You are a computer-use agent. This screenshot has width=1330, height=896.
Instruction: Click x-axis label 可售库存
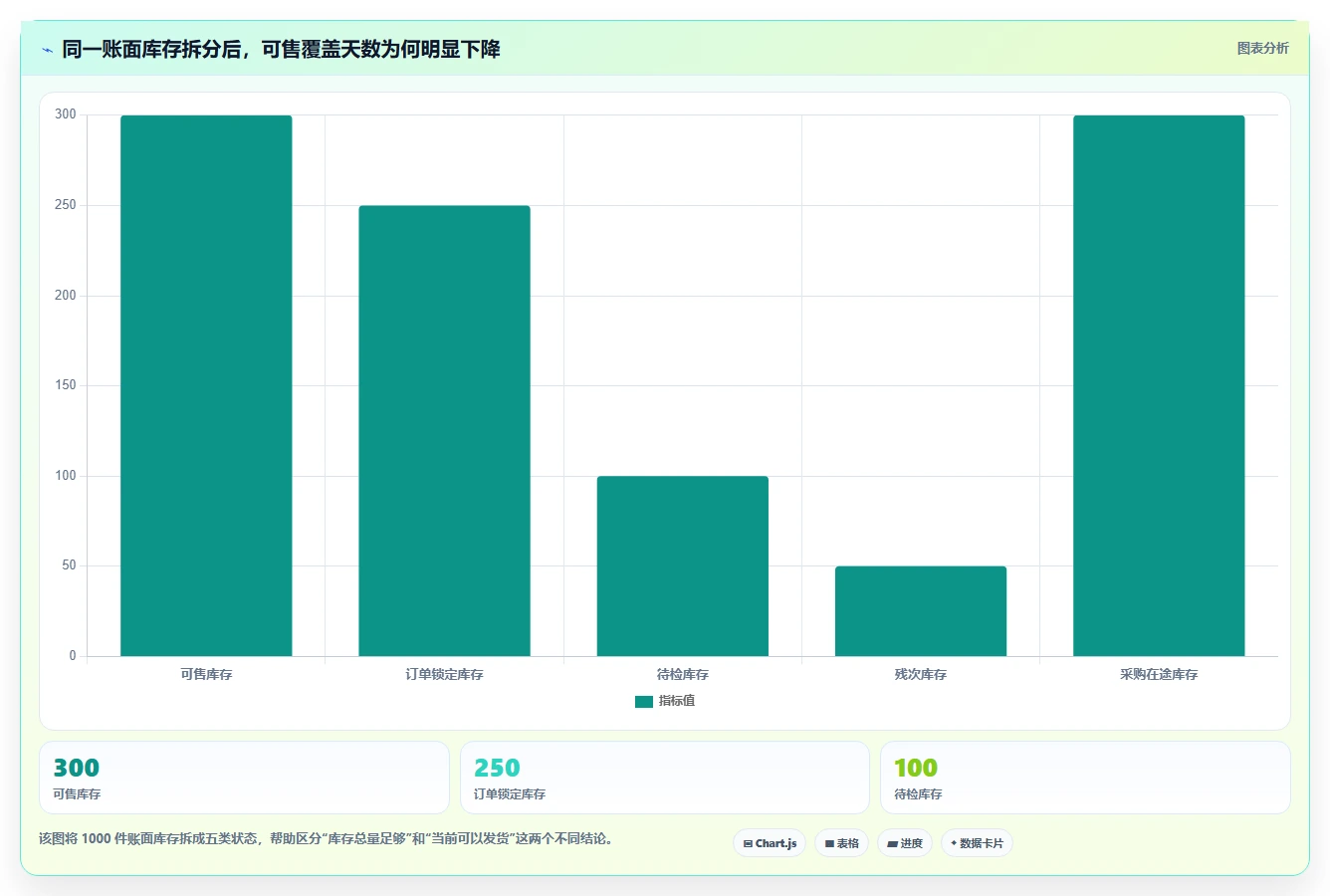[206, 675]
